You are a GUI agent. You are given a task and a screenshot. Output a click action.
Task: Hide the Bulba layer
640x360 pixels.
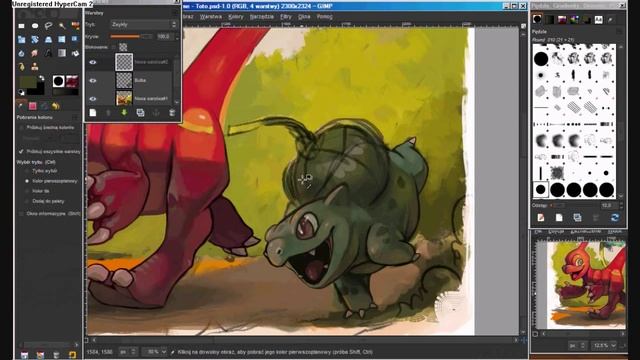tap(93, 80)
